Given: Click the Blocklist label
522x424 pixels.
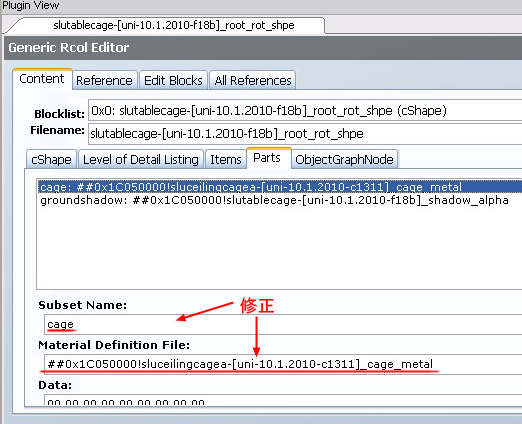Looking at the screenshot, I should pos(59,114).
